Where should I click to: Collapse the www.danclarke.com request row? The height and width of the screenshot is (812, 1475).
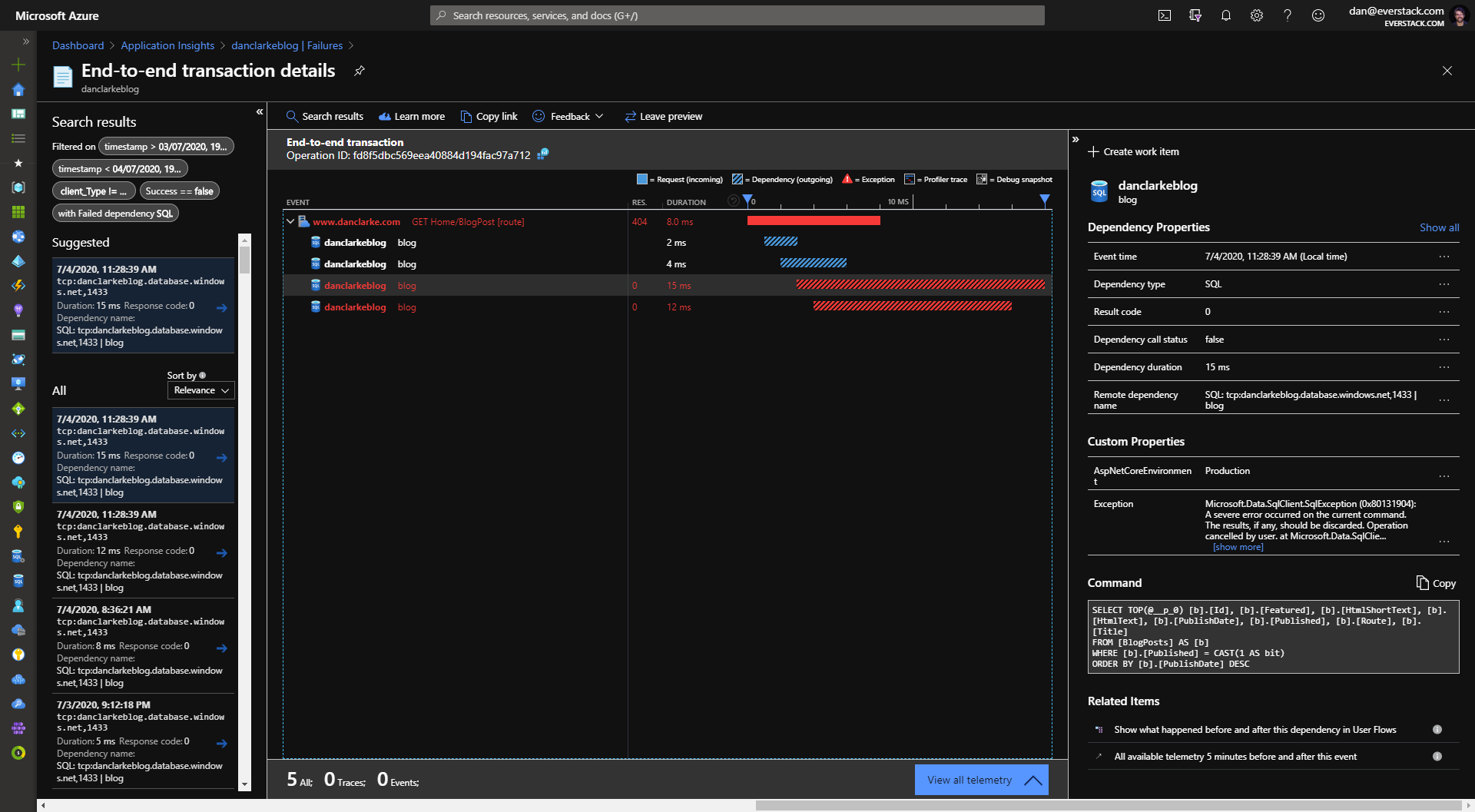(290, 222)
